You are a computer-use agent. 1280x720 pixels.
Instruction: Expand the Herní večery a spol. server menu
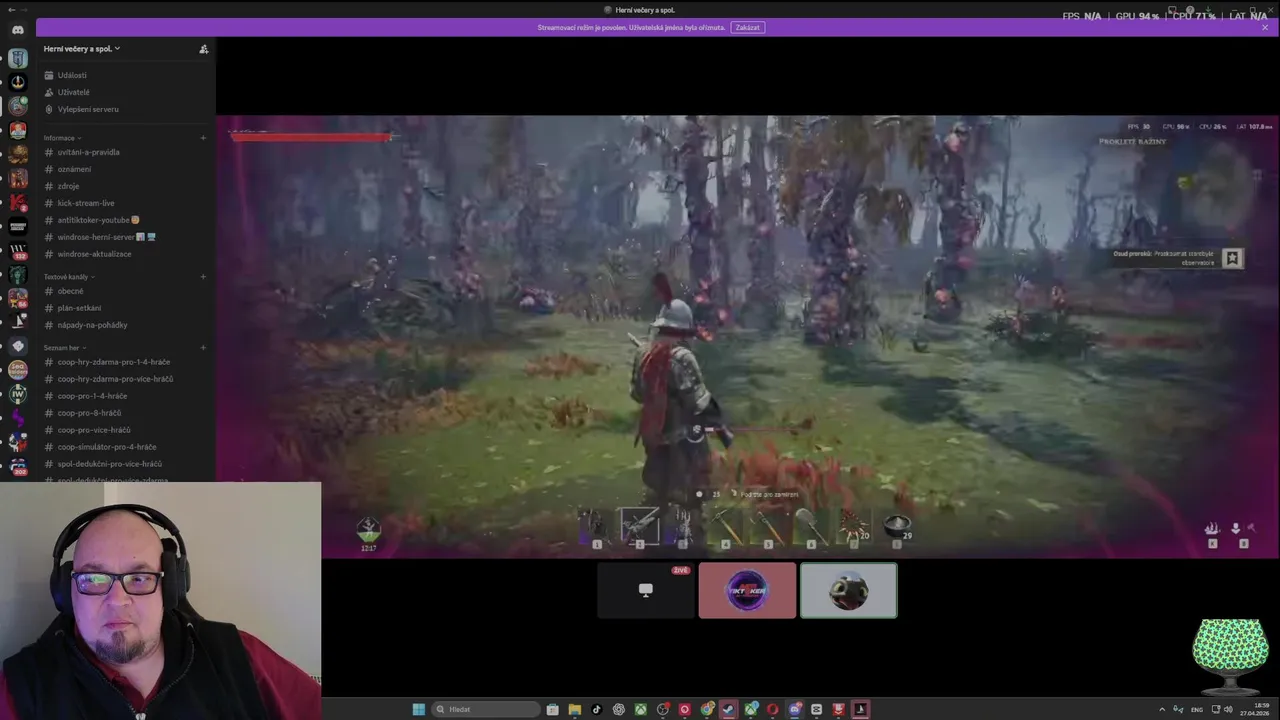click(82, 48)
